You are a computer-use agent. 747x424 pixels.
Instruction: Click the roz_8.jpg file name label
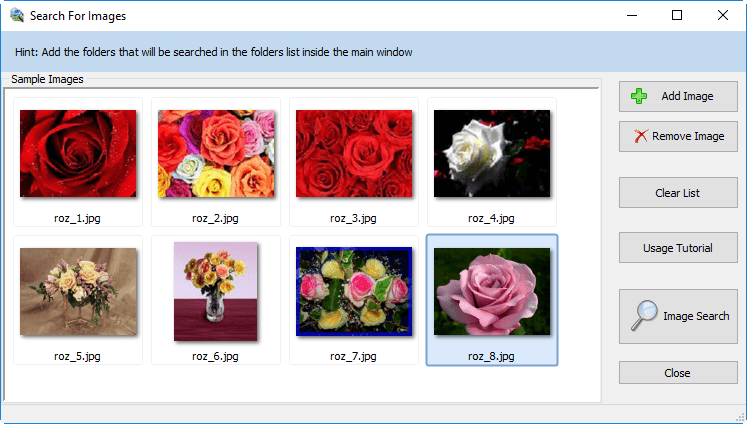pyautogui.click(x=491, y=356)
